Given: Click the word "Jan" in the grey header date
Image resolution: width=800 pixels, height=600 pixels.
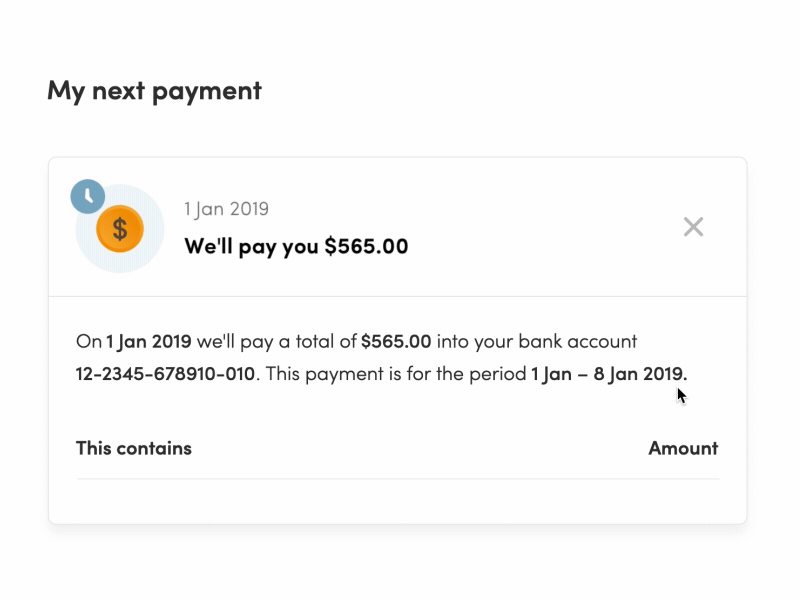Looking at the screenshot, I should [213, 209].
